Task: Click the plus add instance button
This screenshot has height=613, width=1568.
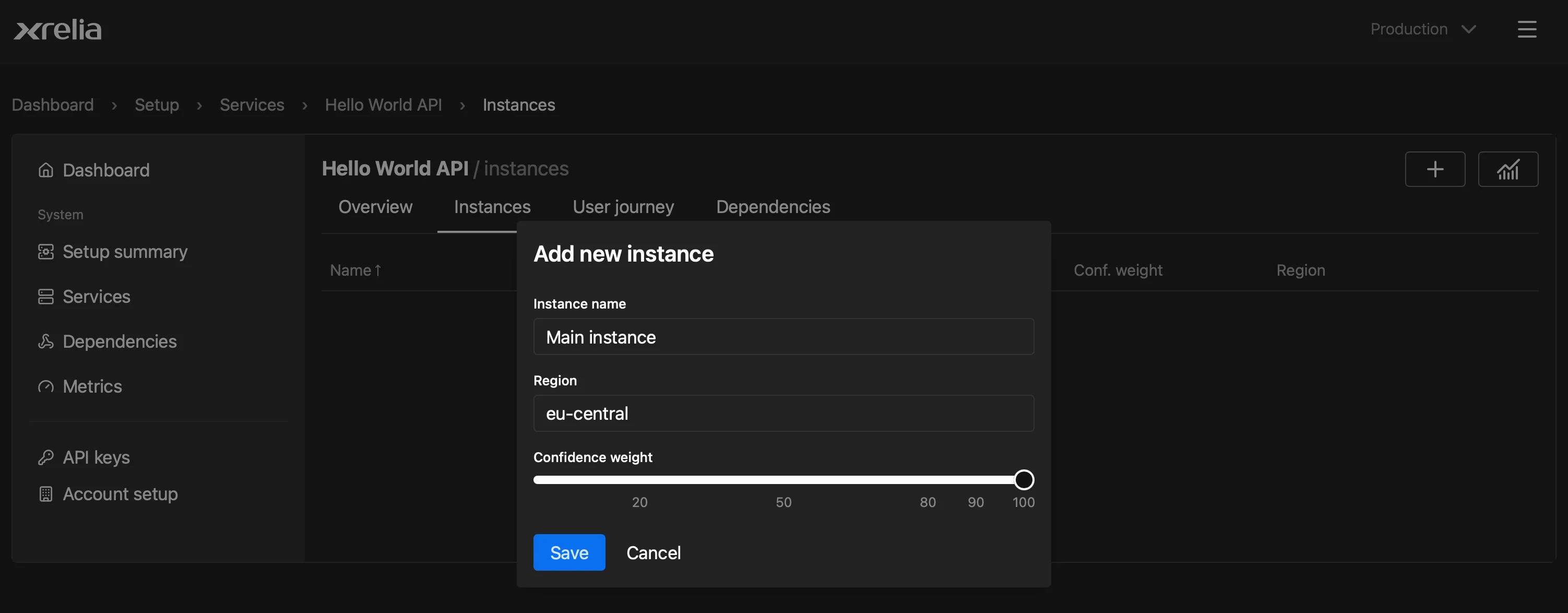Action: pos(1435,169)
